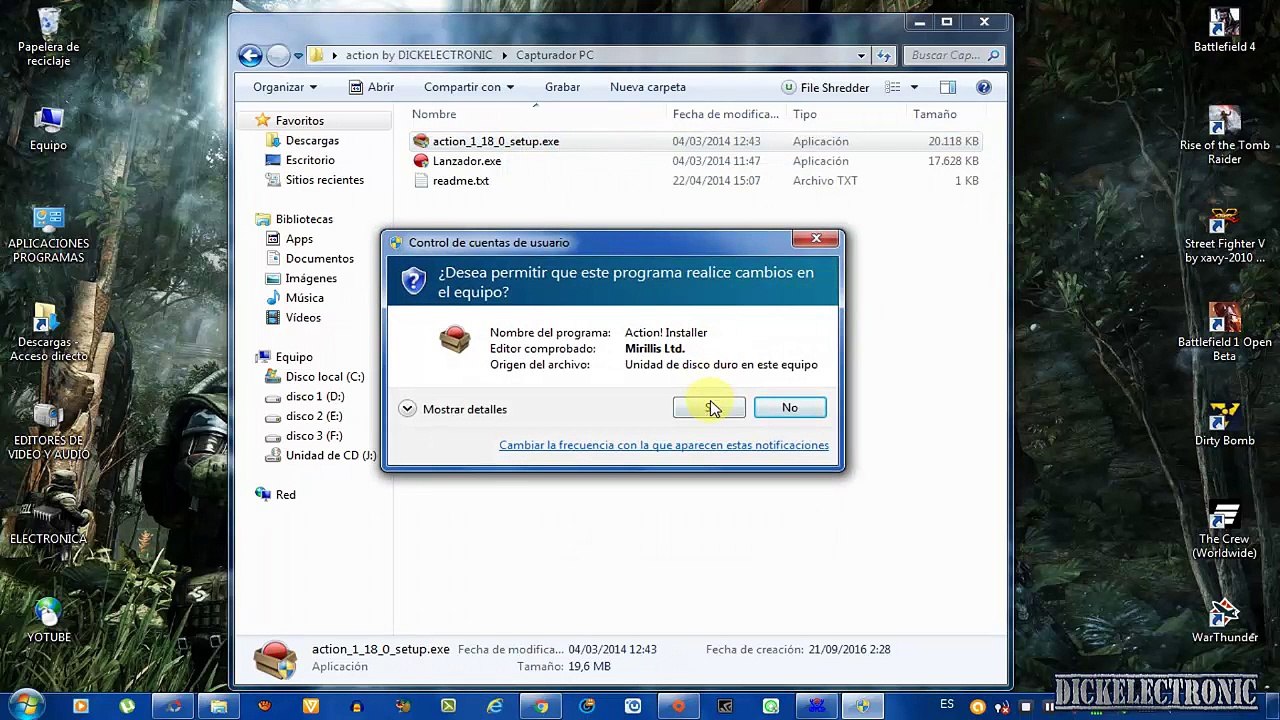1280x720 pixels.
Task: Toggle the preview pane icon
Action: pos(948,87)
